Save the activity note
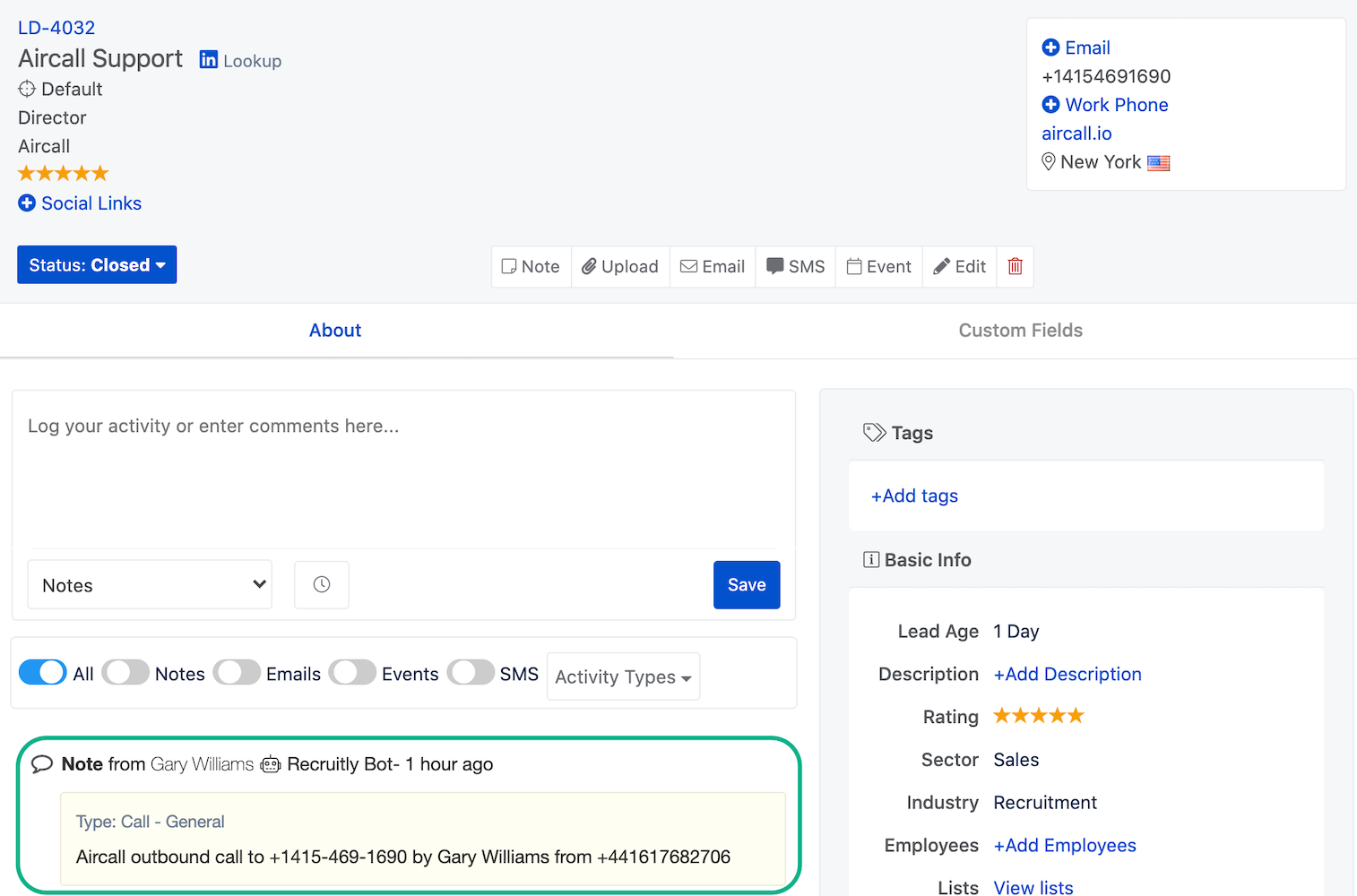This screenshot has height=896, width=1357. 747,584
